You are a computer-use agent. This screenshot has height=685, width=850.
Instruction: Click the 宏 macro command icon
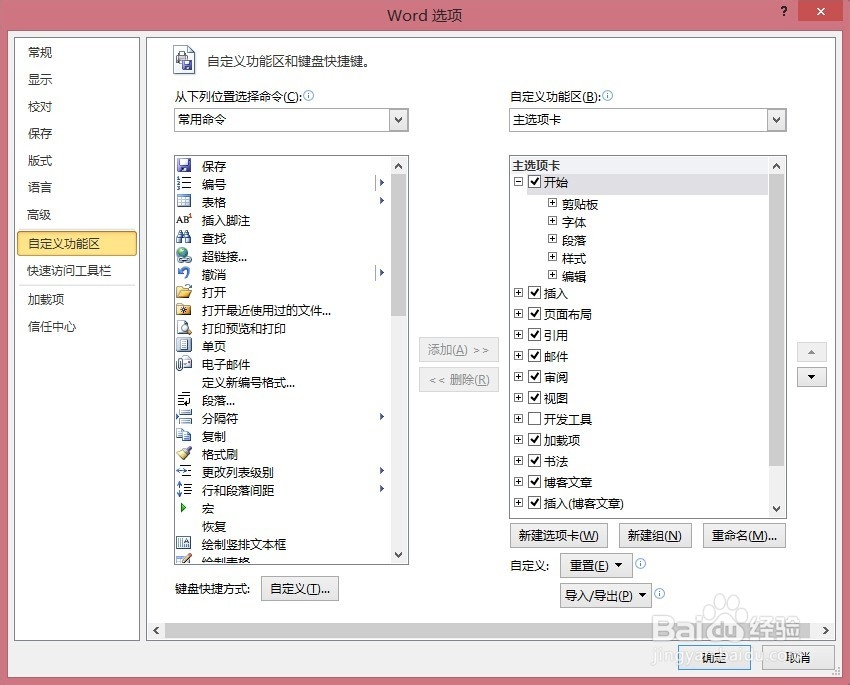click(x=184, y=507)
